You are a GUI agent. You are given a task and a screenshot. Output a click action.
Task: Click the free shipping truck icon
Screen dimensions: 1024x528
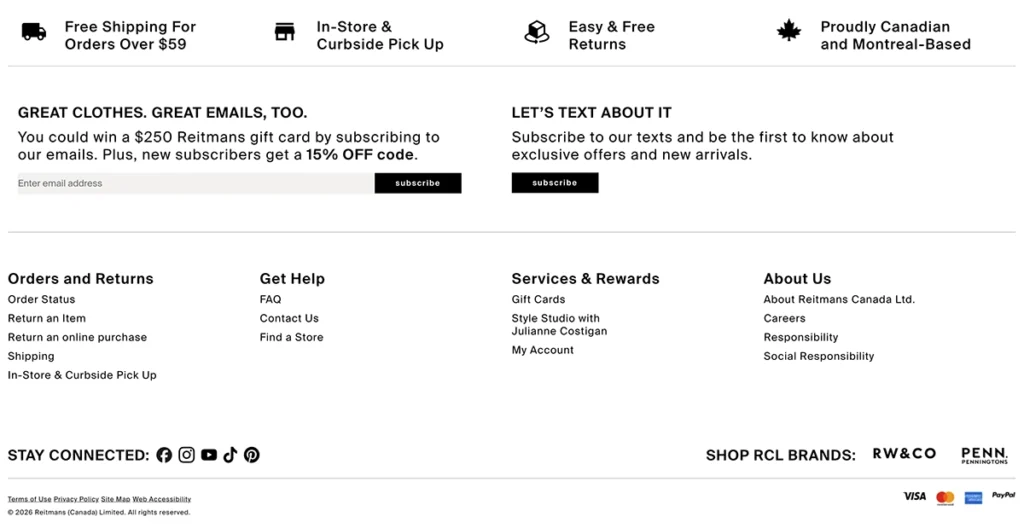tap(34, 32)
